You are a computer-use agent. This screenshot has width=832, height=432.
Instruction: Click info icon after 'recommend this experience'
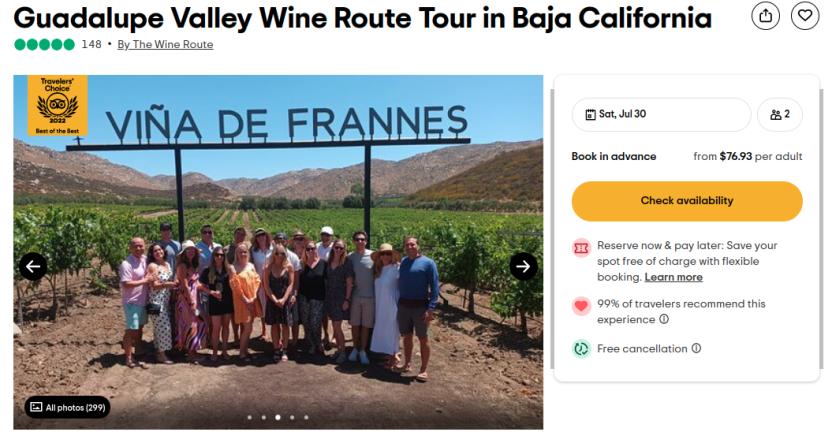pyautogui.click(x=664, y=319)
